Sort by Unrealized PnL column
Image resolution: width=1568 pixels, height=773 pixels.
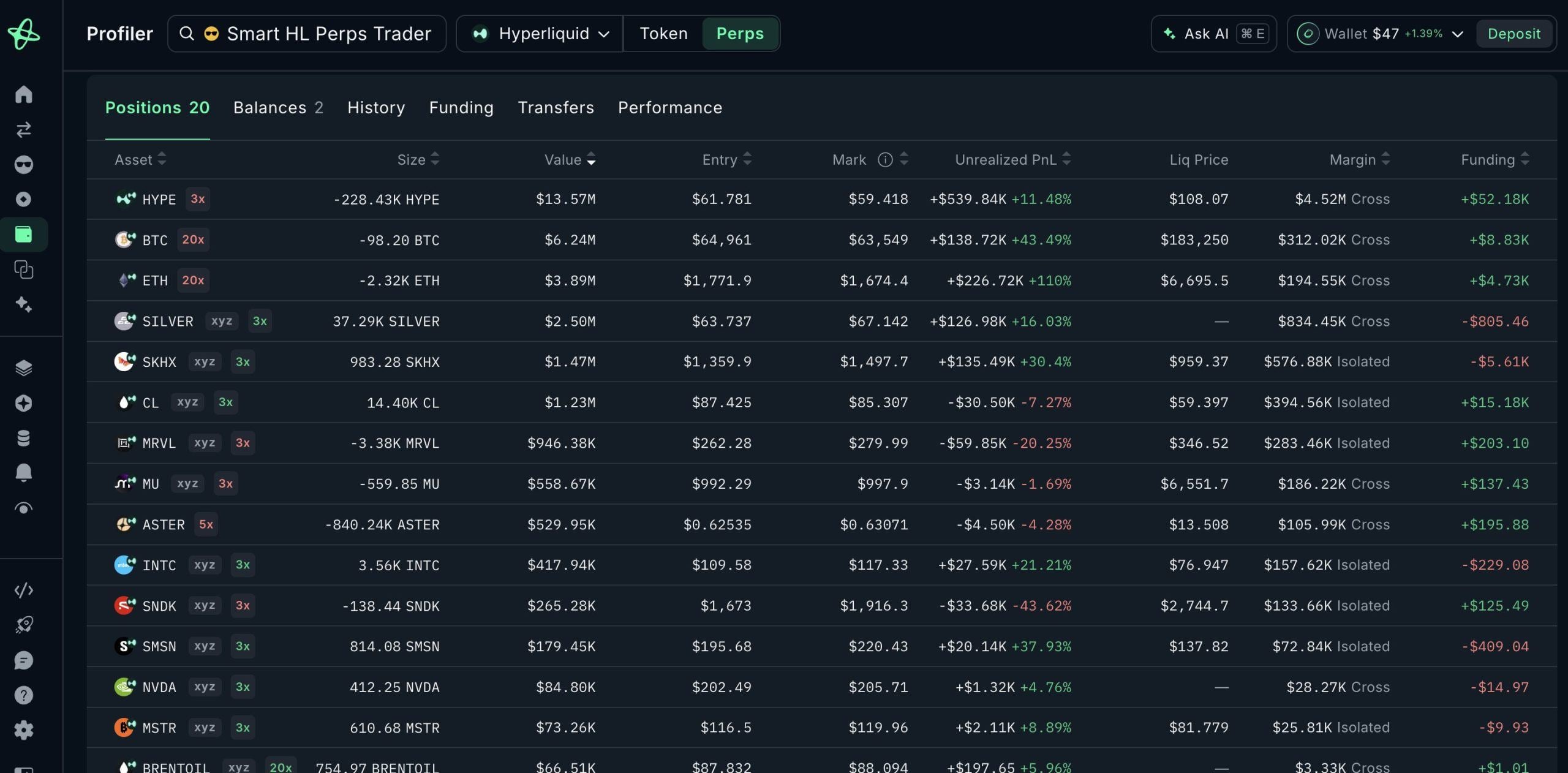point(1013,160)
